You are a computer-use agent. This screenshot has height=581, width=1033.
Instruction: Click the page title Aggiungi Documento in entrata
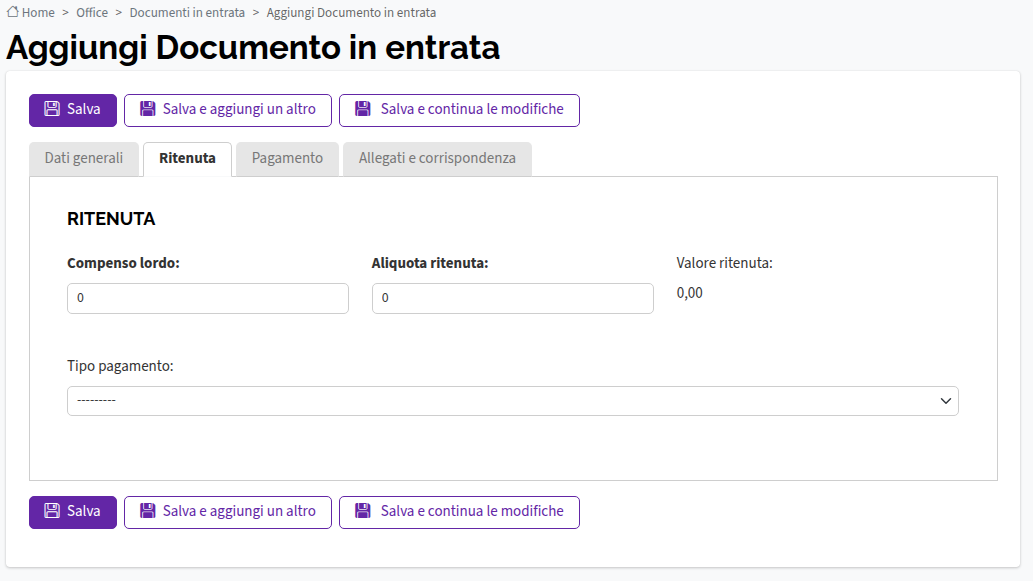coord(253,47)
